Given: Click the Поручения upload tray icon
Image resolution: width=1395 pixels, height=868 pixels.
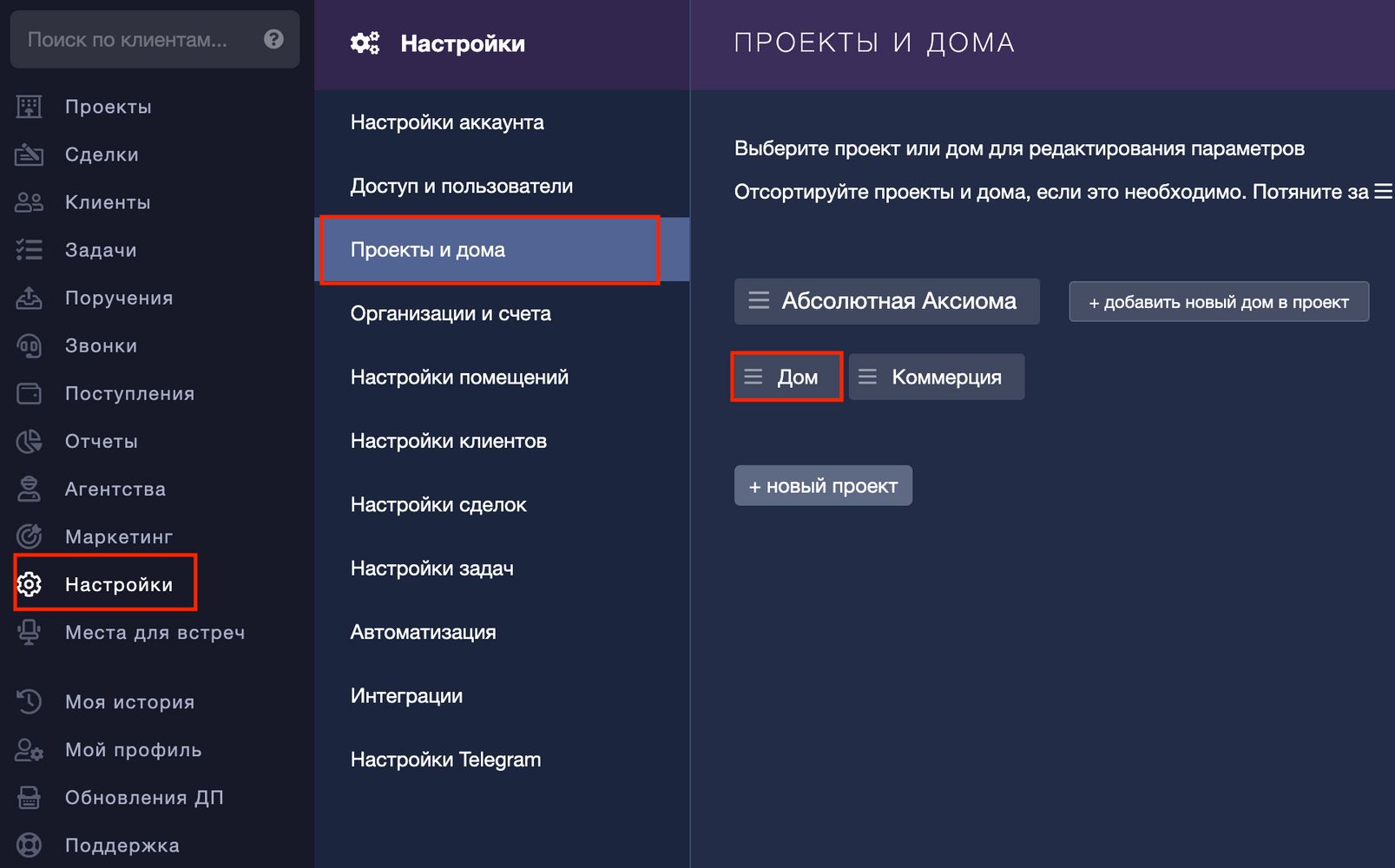Looking at the screenshot, I should [x=29, y=298].
